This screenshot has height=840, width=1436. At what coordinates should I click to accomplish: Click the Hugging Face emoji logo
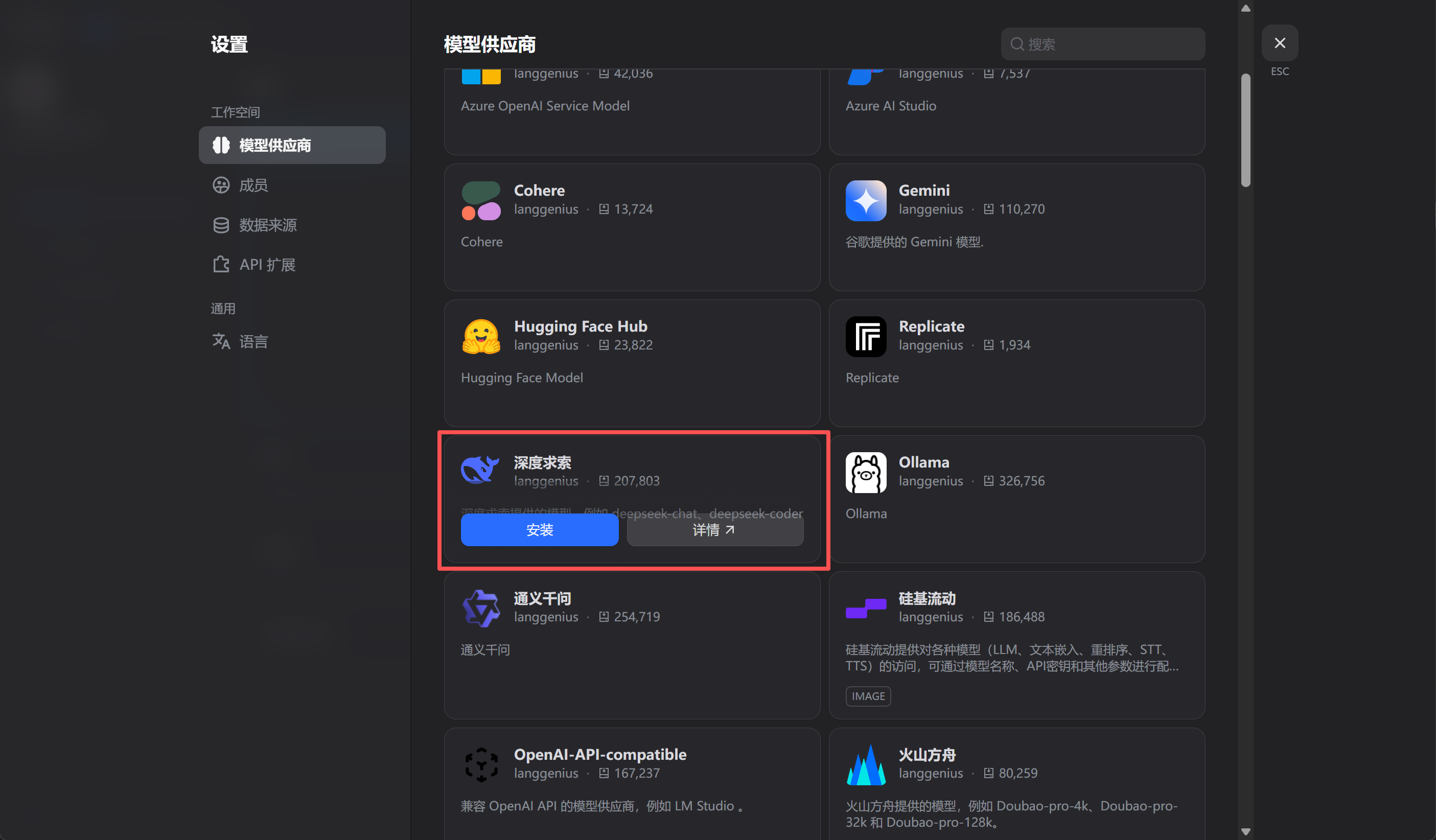[x=481, y=336]
